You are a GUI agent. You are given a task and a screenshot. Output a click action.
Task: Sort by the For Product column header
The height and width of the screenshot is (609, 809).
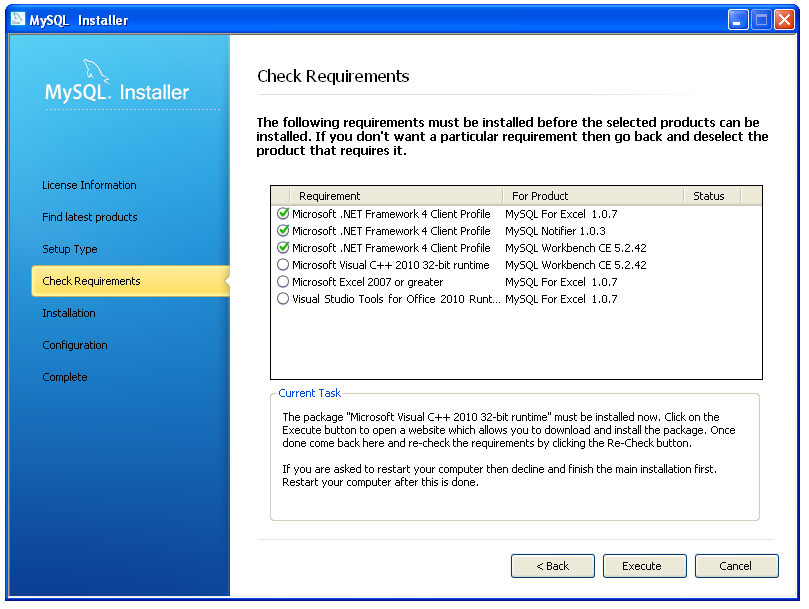593,196
